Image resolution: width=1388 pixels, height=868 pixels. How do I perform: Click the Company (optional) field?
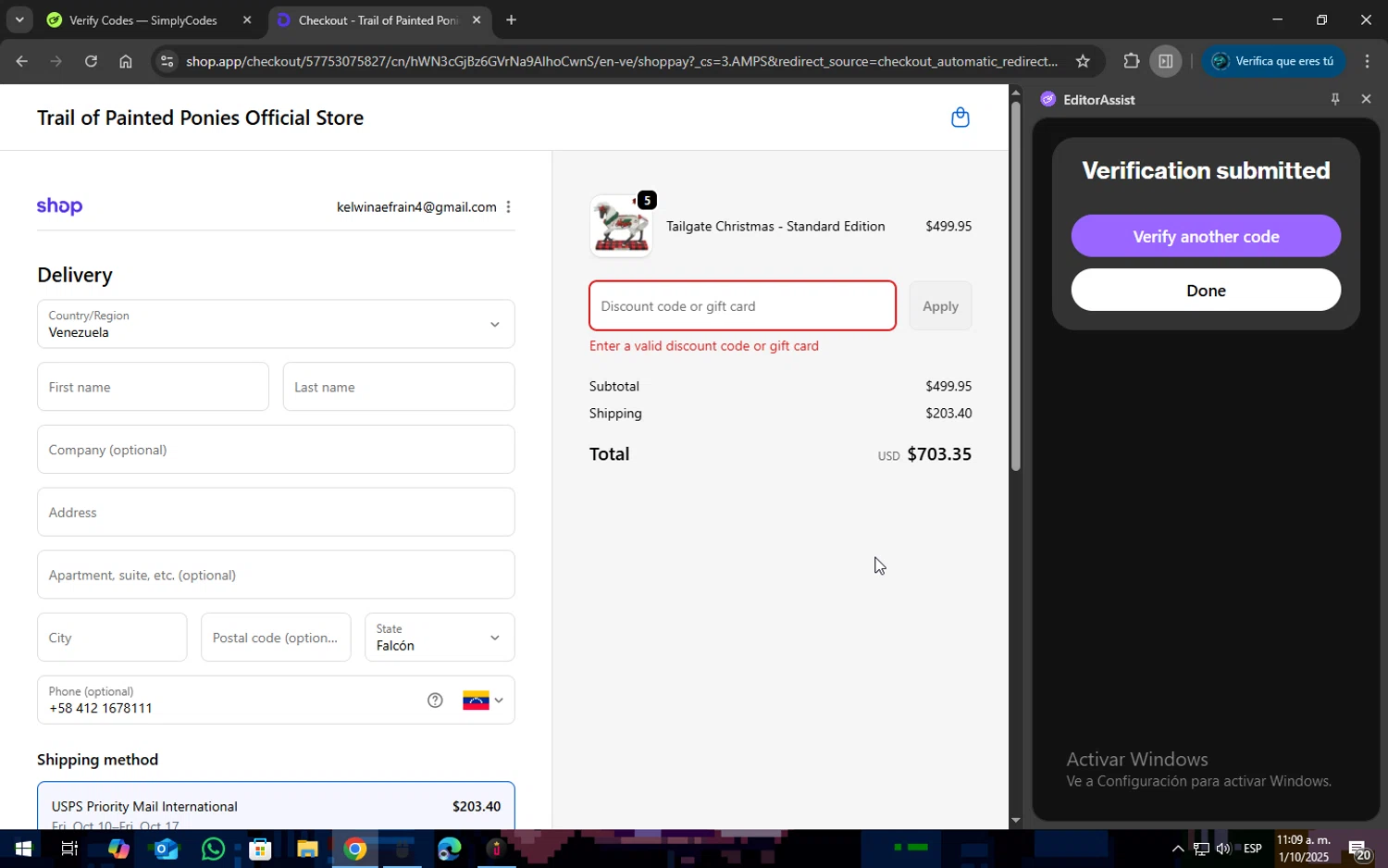tap(276, 450)
